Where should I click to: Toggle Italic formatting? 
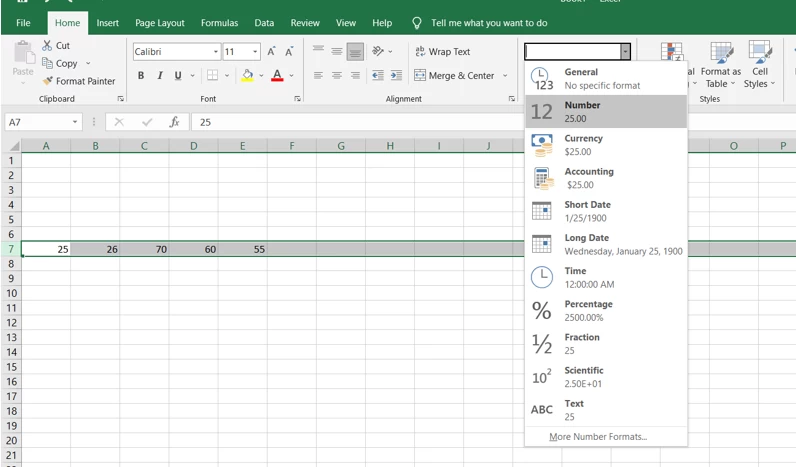pyautogui.click(x=159, y=75)
